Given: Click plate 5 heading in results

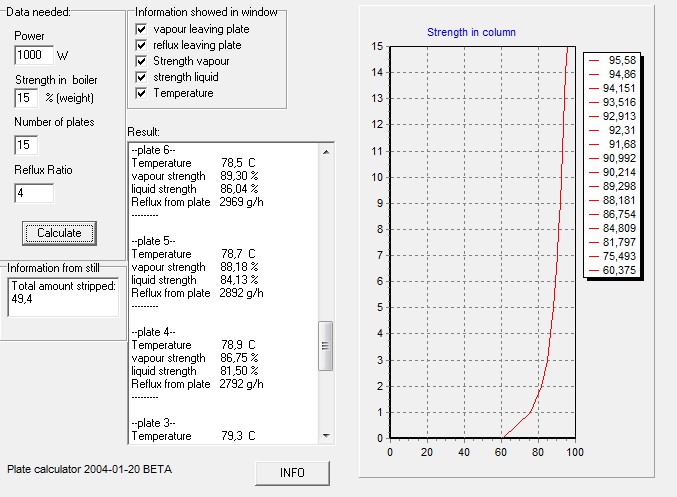Looking at the screenshot, I should (154, 241).
